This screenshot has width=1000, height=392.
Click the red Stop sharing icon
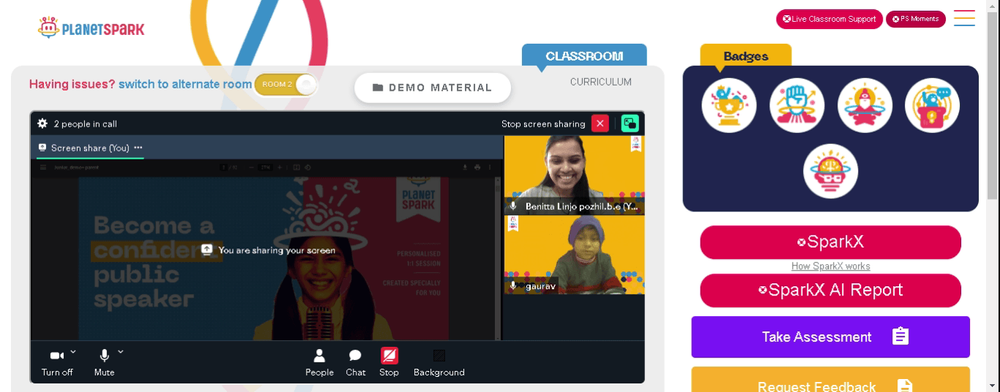[389, 356]
